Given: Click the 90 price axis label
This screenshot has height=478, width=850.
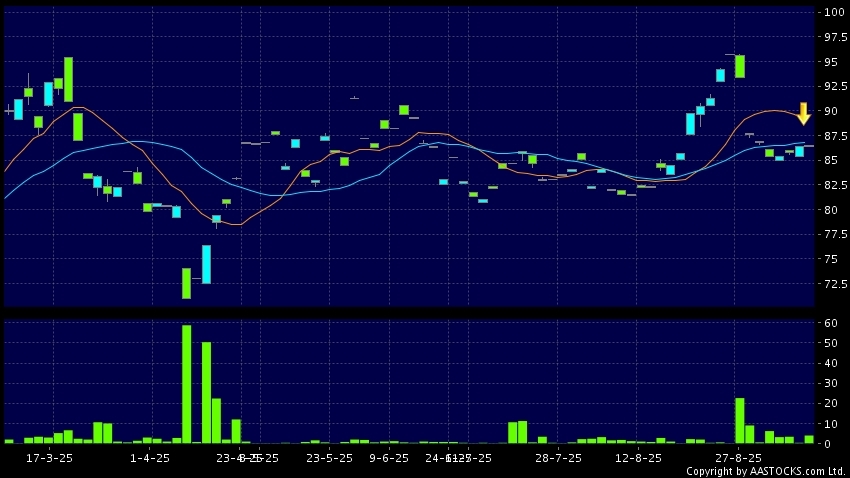Looking at the screenshot, I should tap(830, 111).
